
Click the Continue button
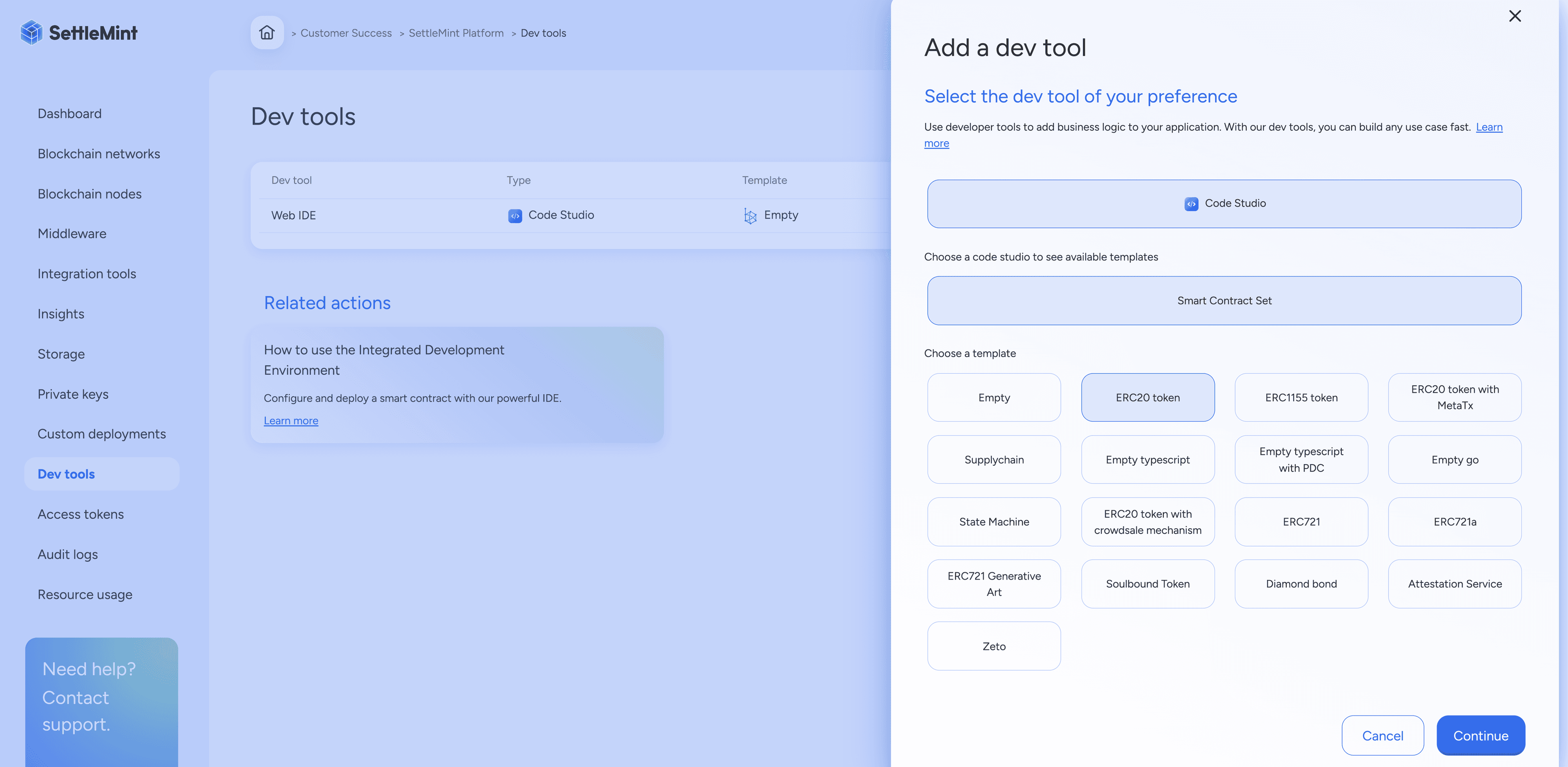[x=1480, y=735]
